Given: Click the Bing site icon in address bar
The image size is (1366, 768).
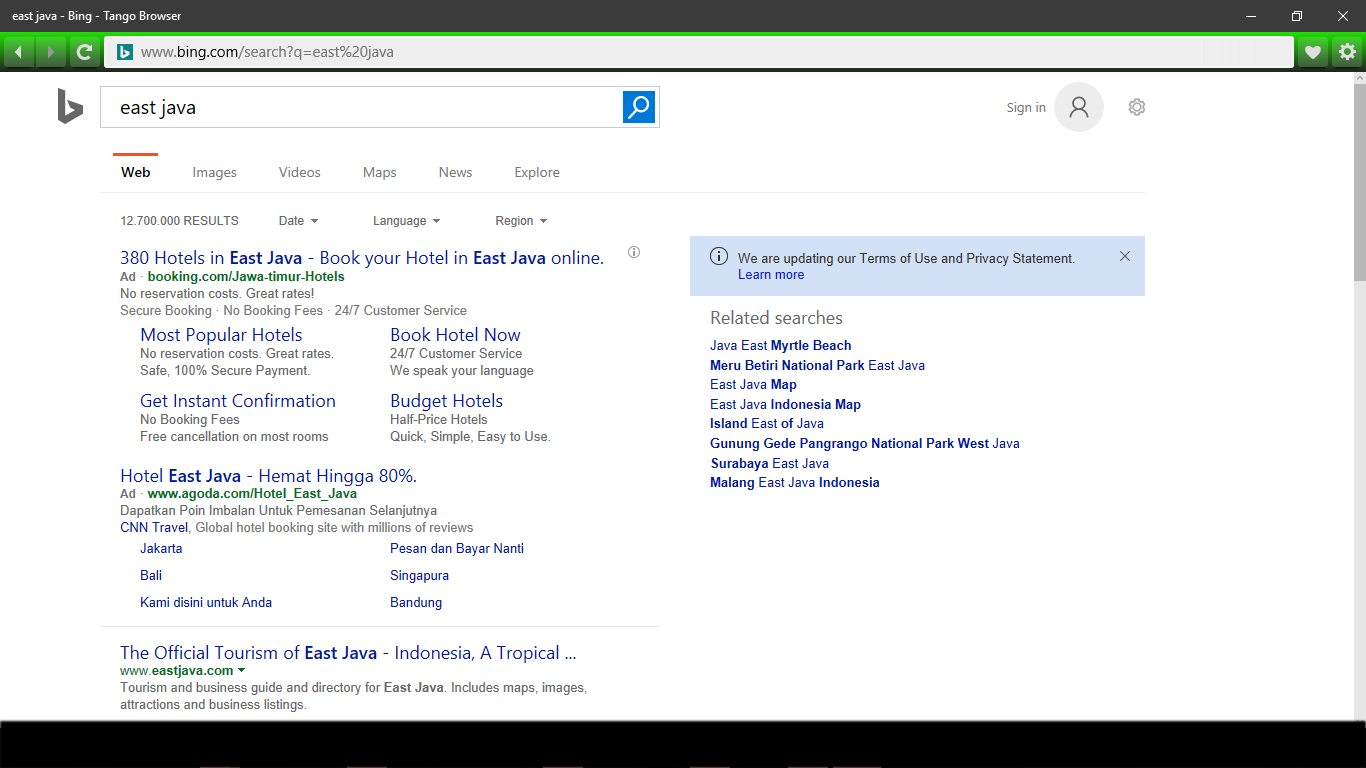Looking at the screenshot, I should click(x=125, y=52).
